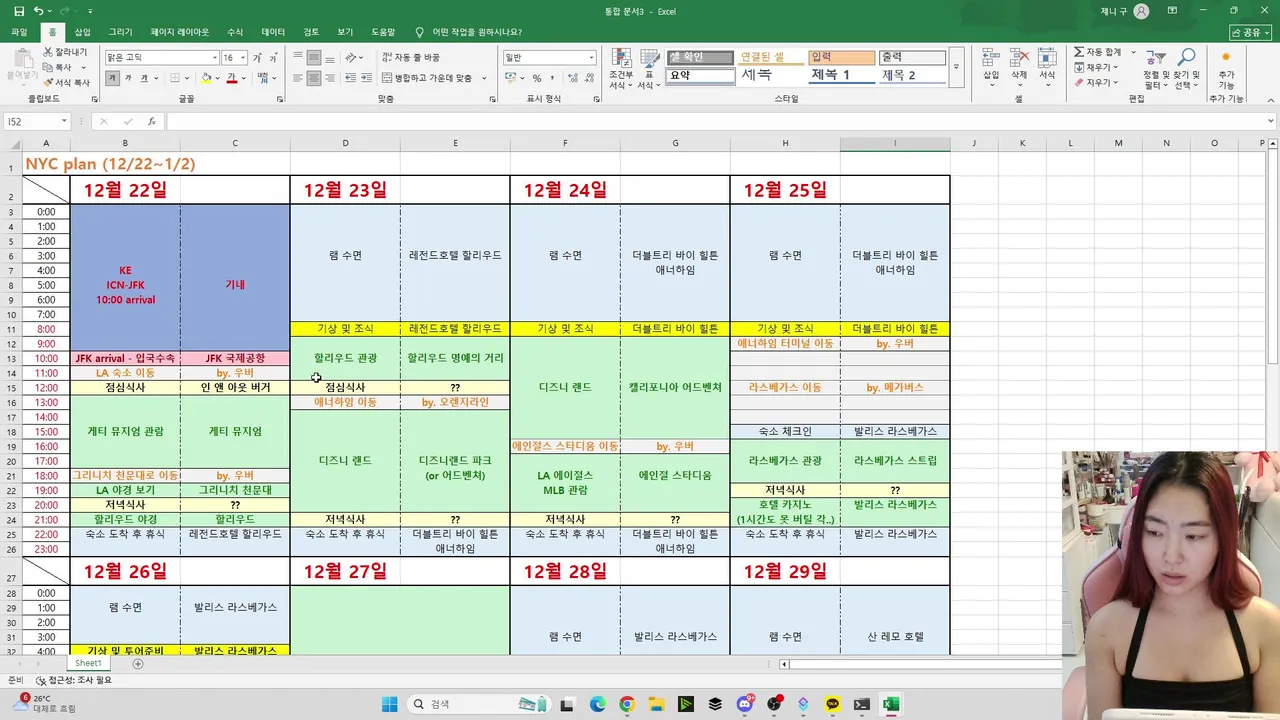Image resolution: width=1280 pixels, height=720 pixels.
Task: Click text orientation icon
Action: (353, 58)
